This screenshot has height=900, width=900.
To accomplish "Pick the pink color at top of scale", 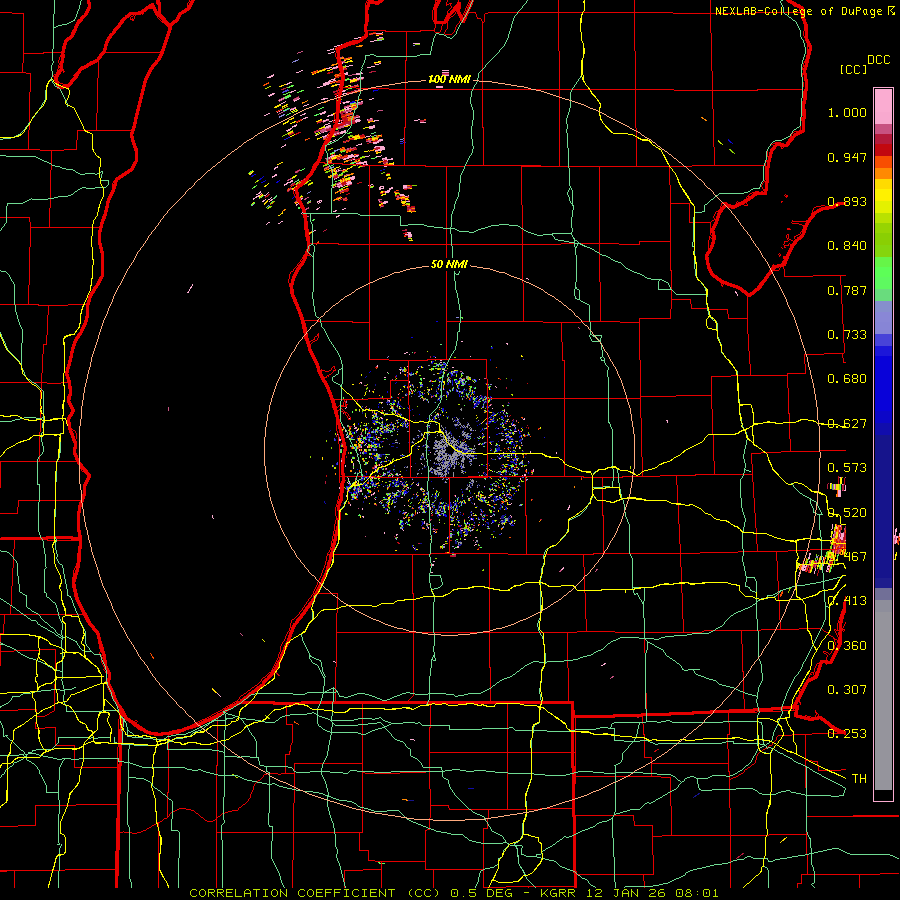I will coord(883,106).
